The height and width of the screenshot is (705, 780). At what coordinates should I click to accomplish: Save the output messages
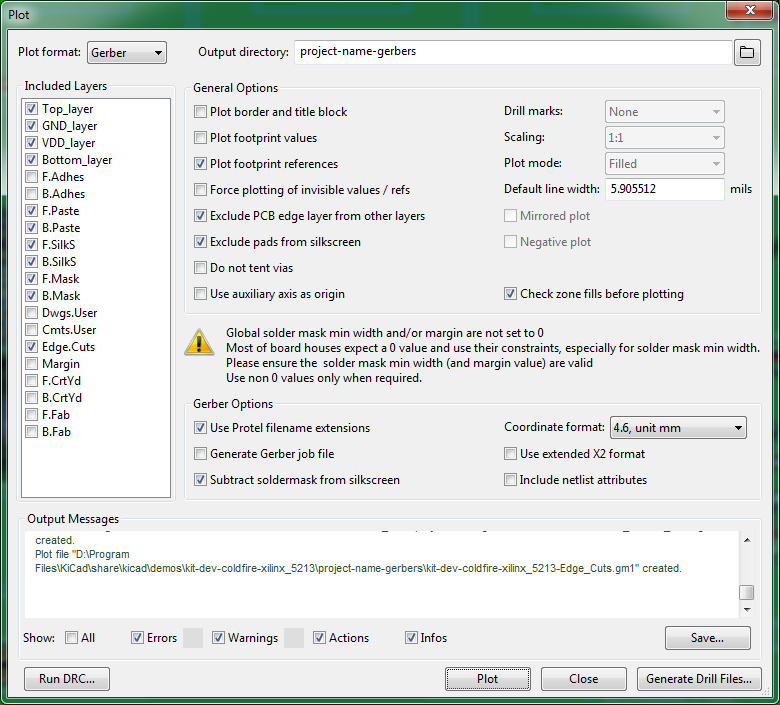point(707,638)
